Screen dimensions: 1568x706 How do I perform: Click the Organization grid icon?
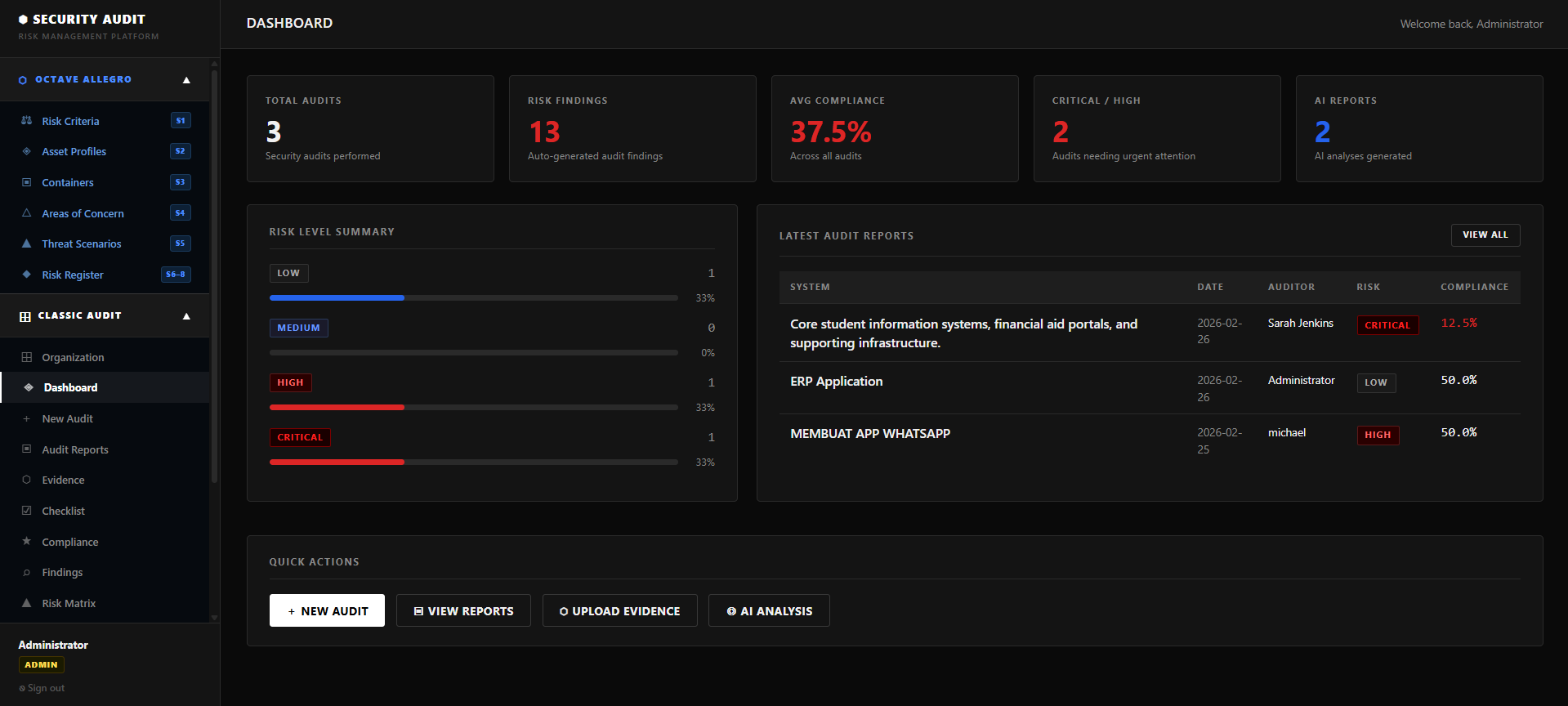pos(26,357)
